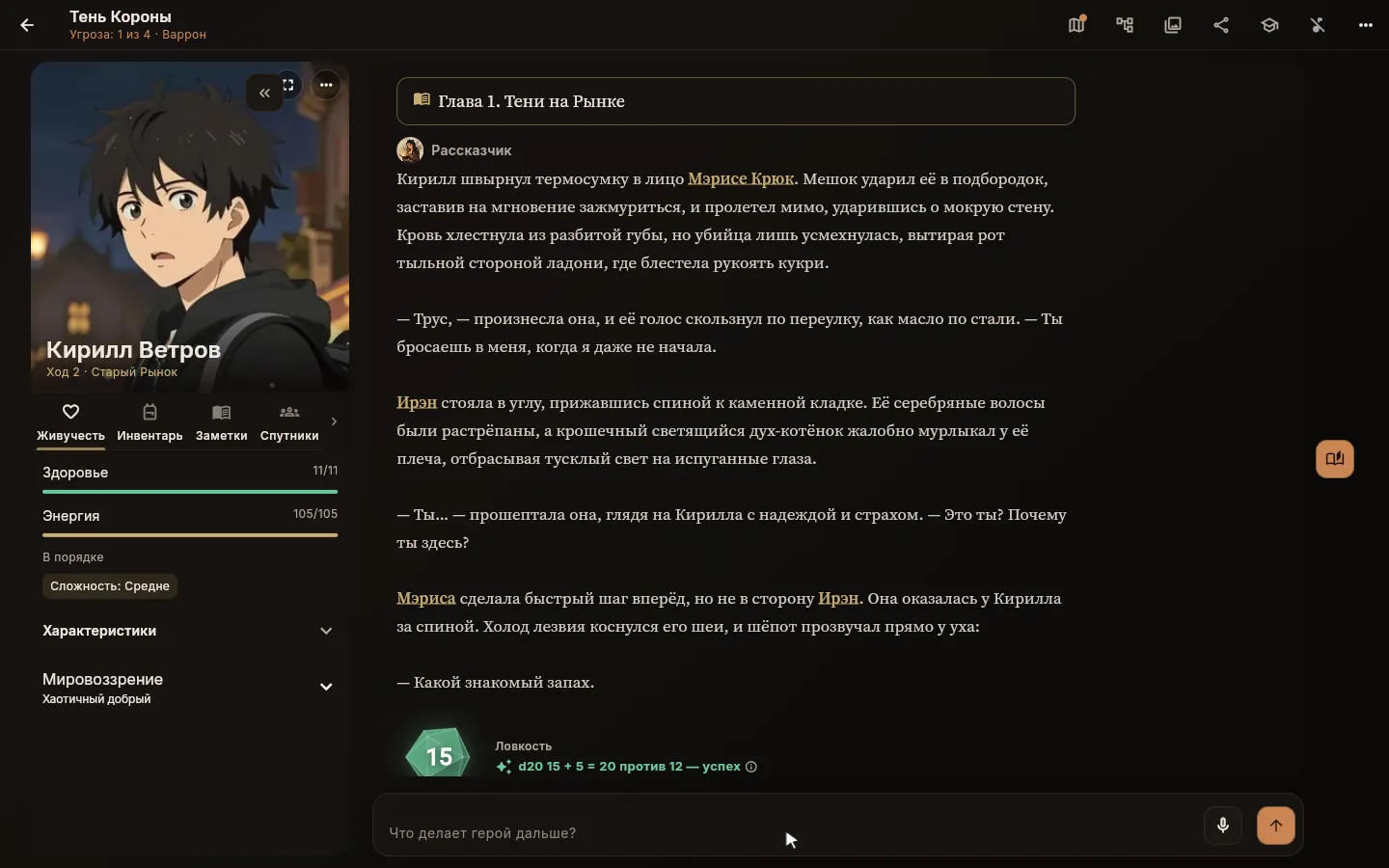Screen dimensions: 1389x868
Task: Go back using the top-left arrow
Action: 27,26
